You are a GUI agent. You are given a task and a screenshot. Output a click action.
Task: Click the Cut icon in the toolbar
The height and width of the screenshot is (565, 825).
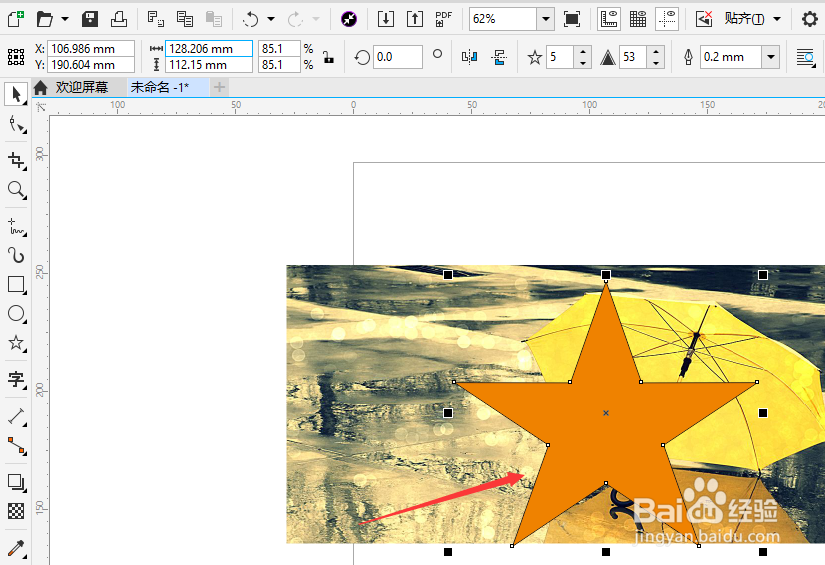[155, 19]
